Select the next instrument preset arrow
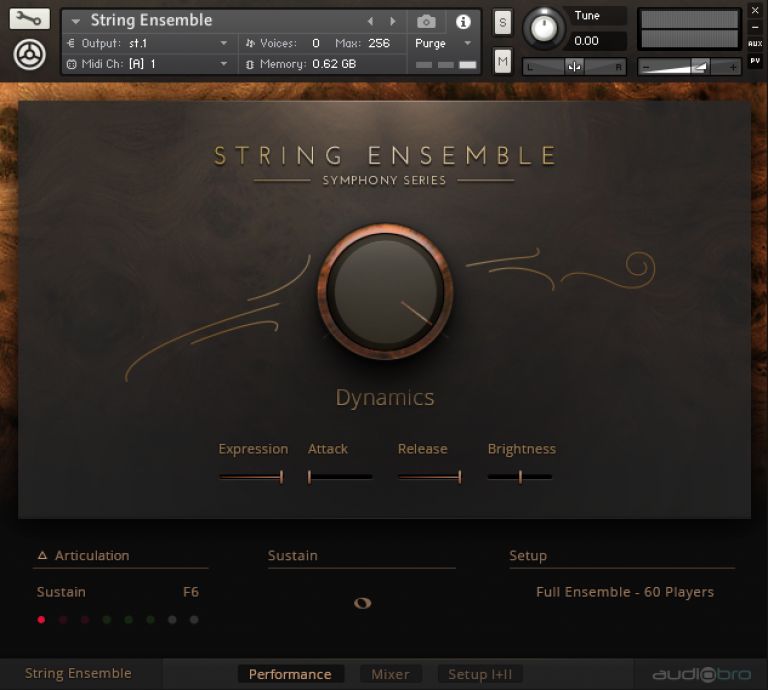Image resolution: width=768 pixels, height=690 pixels. (393, 21)
